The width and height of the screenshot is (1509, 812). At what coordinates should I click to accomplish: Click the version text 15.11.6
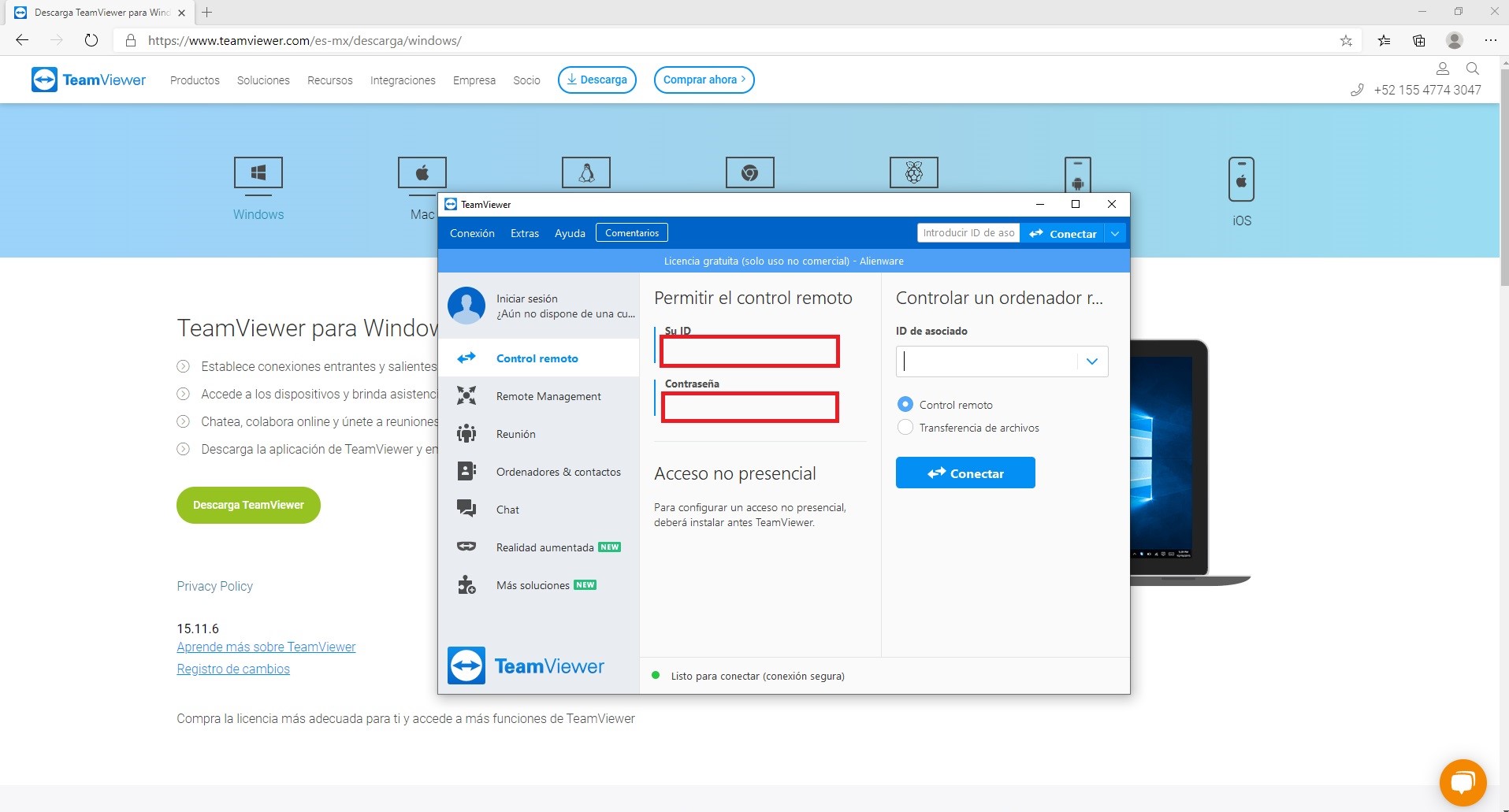[x=198, y=628]
